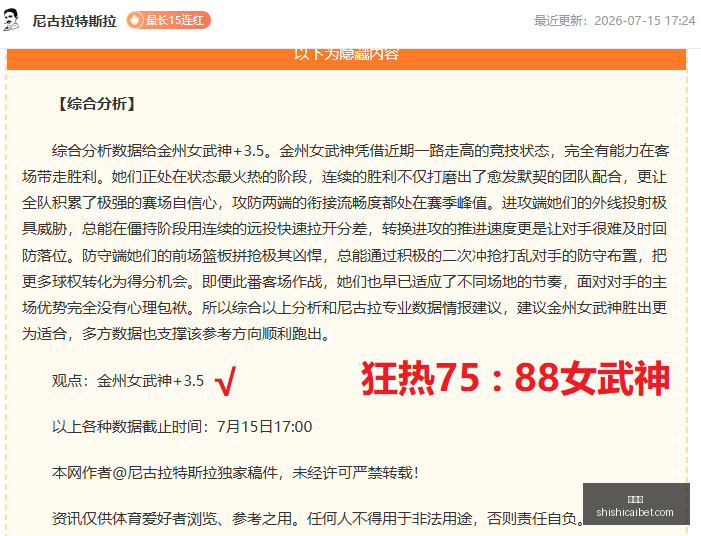Select the text line beginning 为适合，多方数据也支撑

[x=176, y=333]
